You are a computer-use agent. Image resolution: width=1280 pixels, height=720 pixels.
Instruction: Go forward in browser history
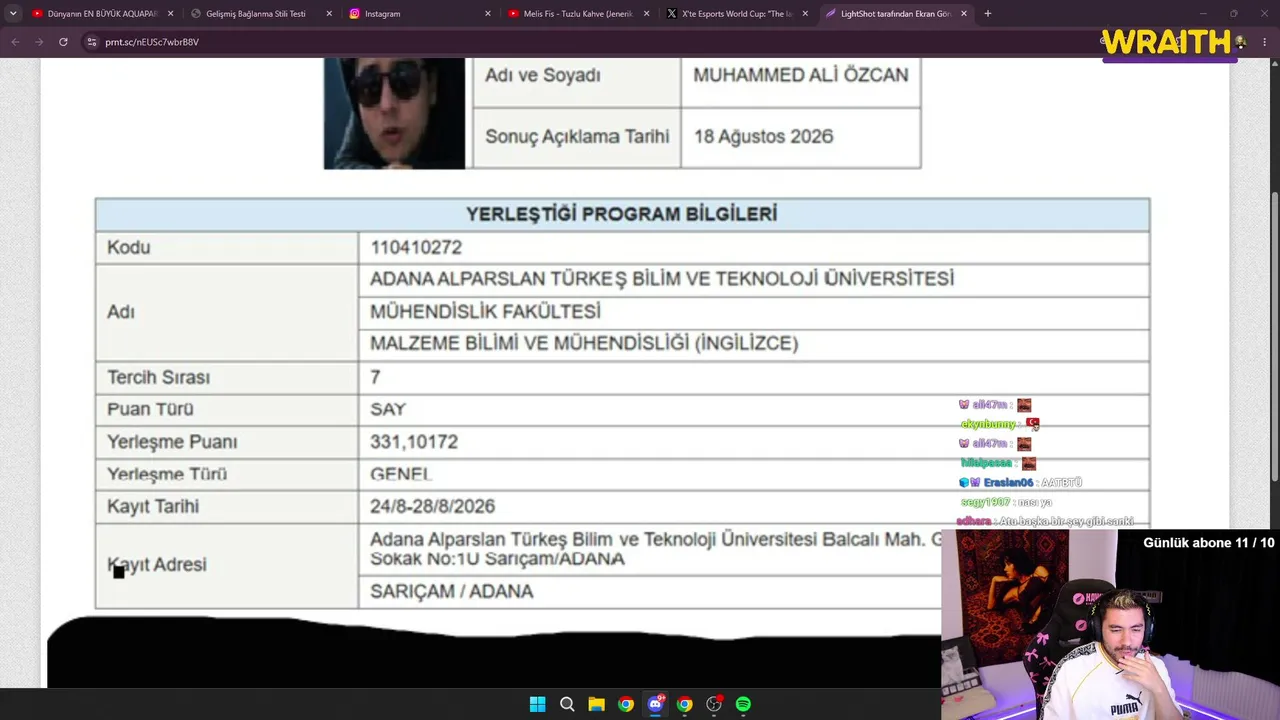[39, 42]
